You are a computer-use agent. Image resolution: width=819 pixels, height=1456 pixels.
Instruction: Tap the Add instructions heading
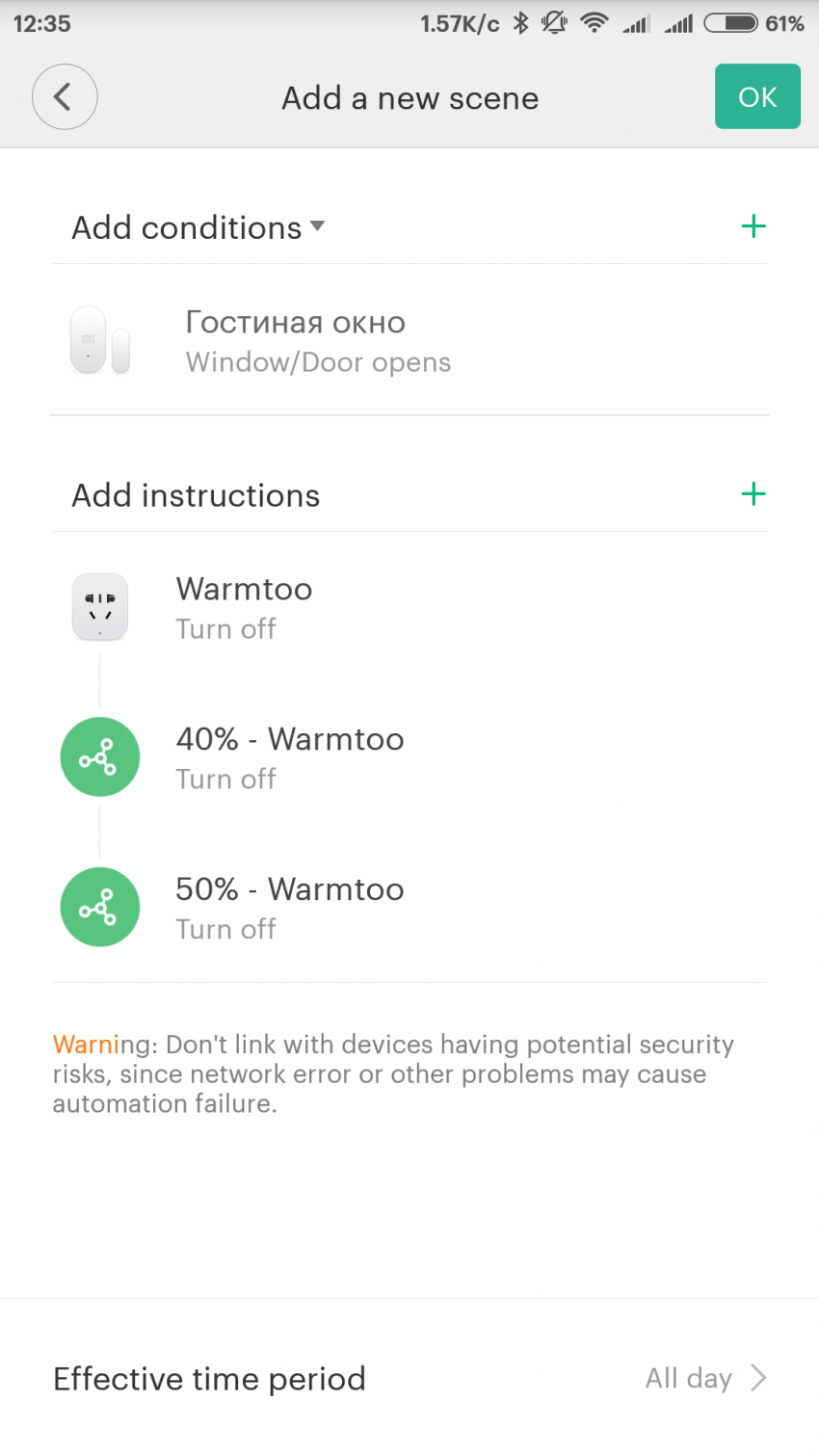(196, 496)
